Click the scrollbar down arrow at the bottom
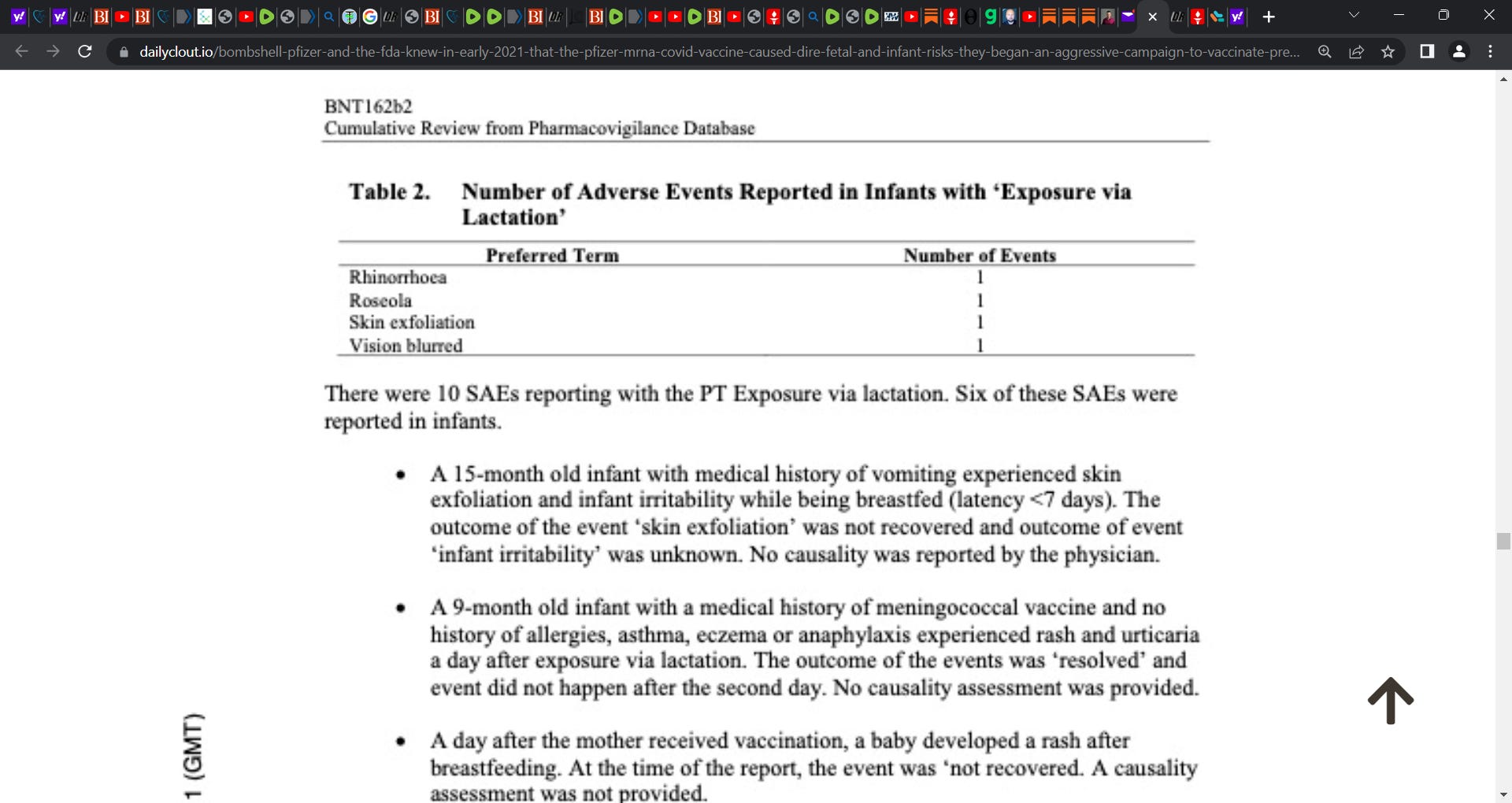The height and width of the screenshot is (803, 1512). click(x=1503, y=795)
